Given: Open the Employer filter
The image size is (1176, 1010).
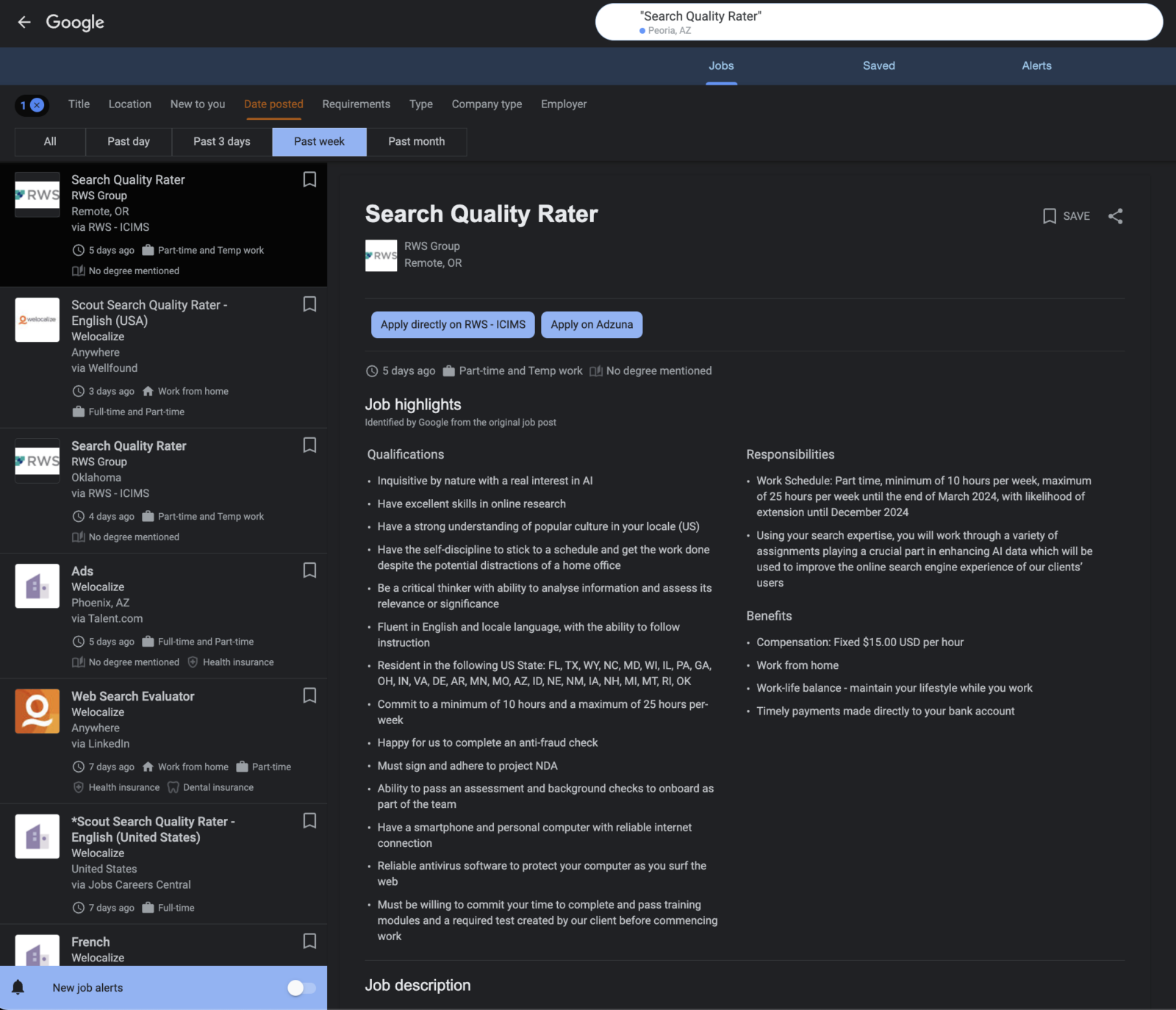Looking at the screenshot, I should tap(564, 104).
